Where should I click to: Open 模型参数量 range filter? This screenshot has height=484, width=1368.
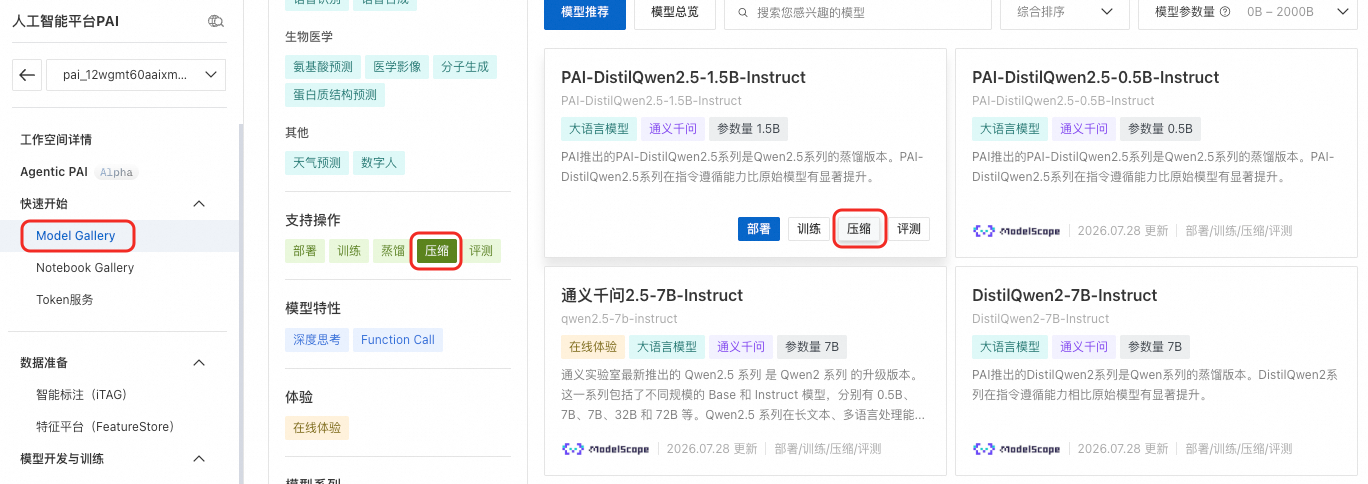(x=1246, y=13)
